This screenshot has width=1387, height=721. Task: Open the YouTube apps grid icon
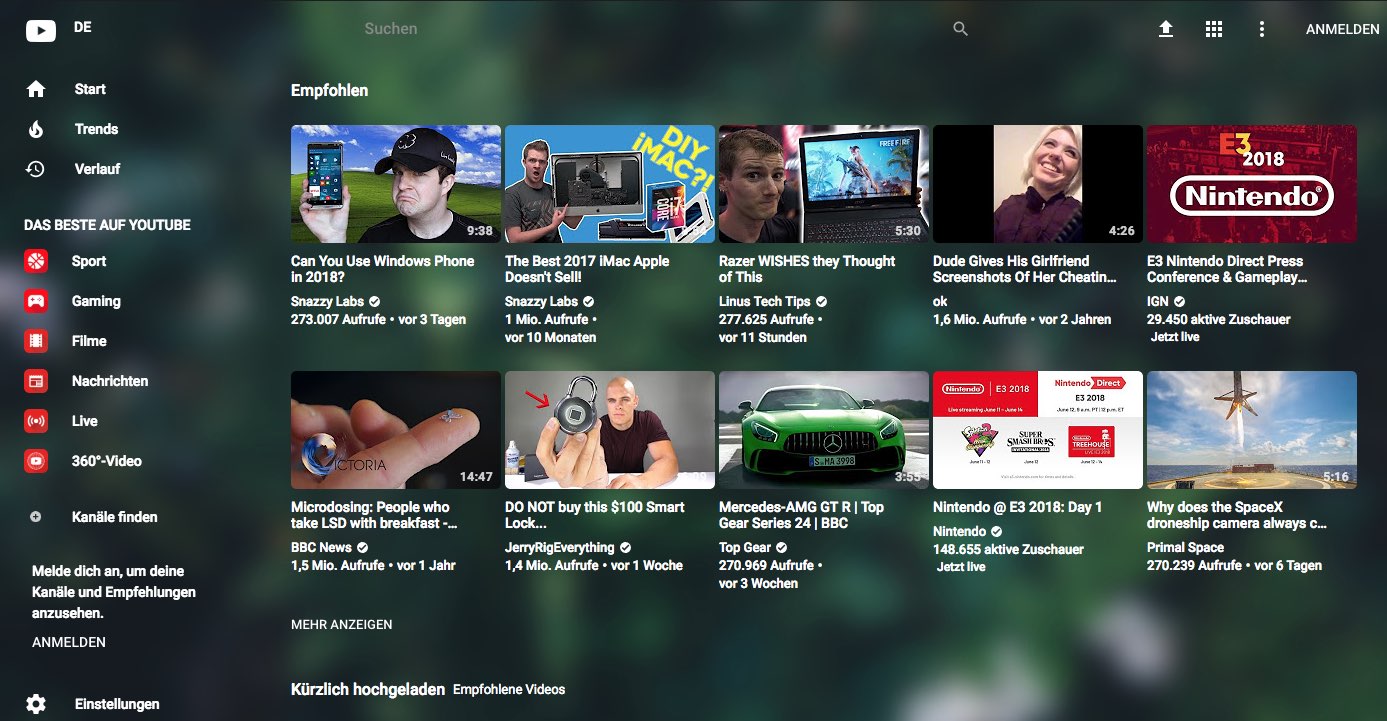coord(1214,30)
